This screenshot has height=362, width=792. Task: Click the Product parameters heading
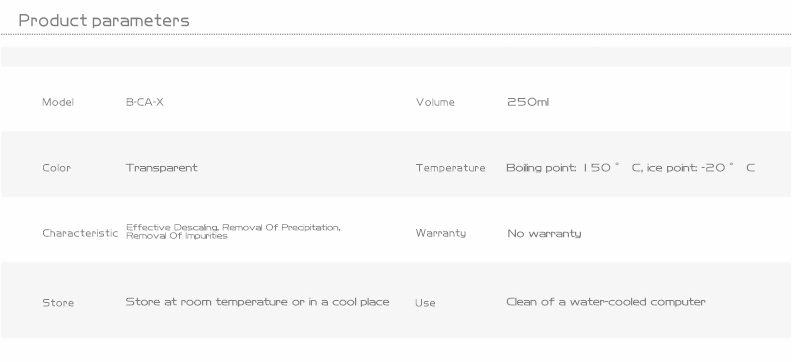(104, 21)
